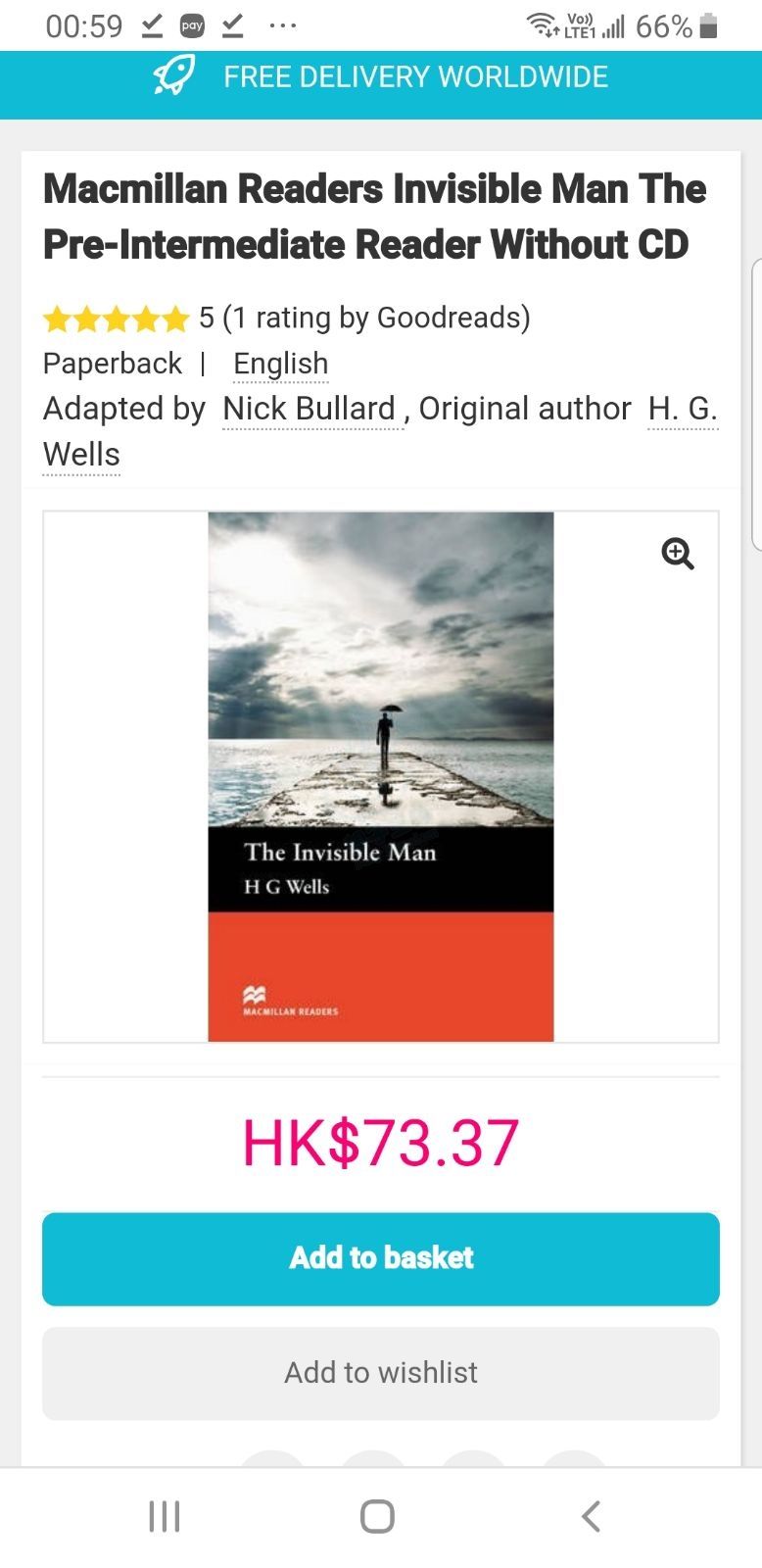This screenshot has width=762, height=1568.
Task: Go back using the back arrow
Action: coord(591,1516)
